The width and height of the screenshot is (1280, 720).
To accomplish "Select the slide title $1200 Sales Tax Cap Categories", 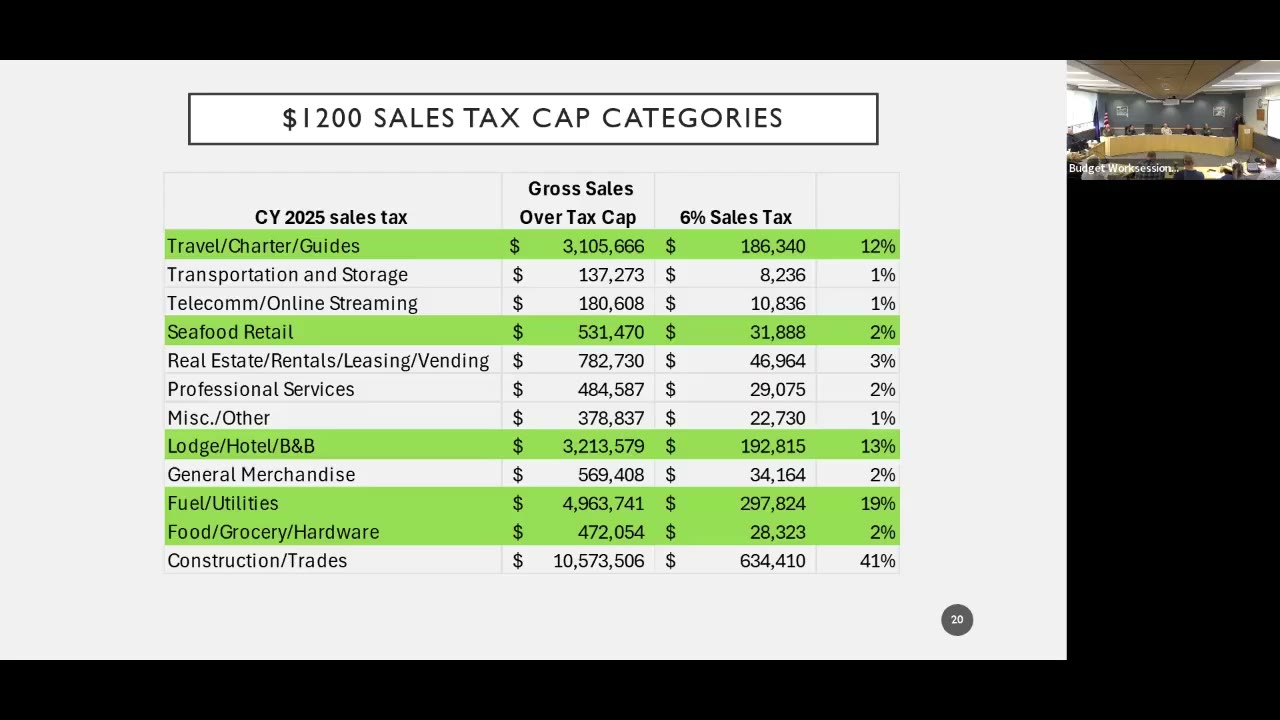I will [x=533, y=119].
